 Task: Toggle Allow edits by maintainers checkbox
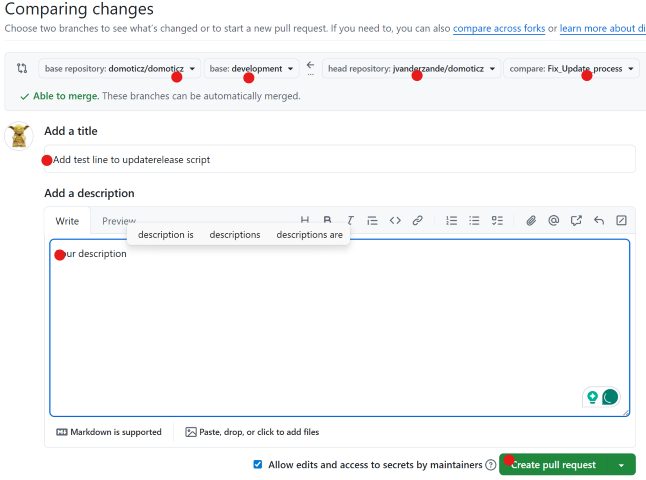tap(258, 465)
